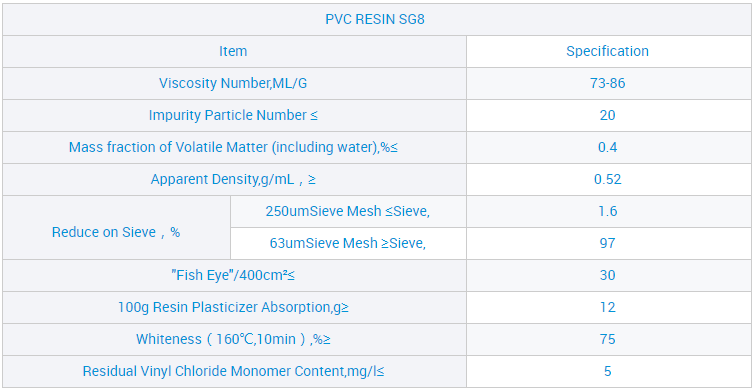Select the volatile matter value 0.4
This screenshot has height=390, width=755.
click(x=607, y=147)
